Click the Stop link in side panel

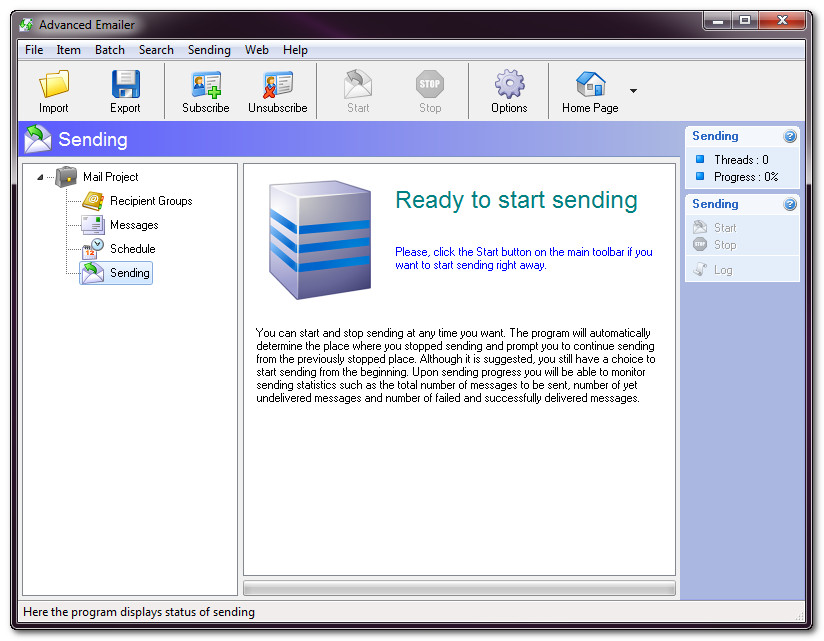(725, 245)
